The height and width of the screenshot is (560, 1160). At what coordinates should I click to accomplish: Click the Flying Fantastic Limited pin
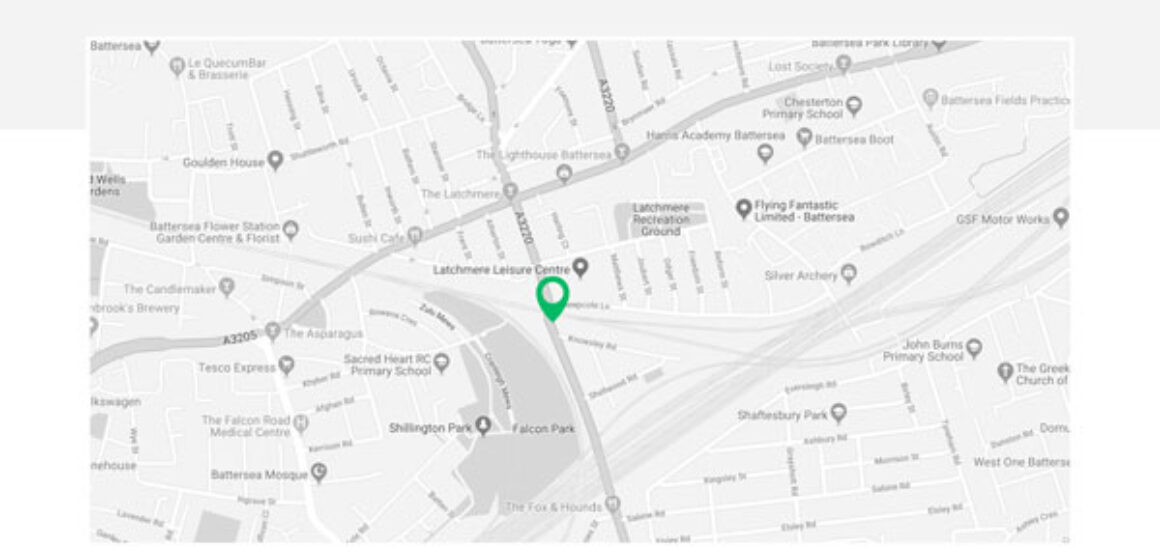(743, 209)
